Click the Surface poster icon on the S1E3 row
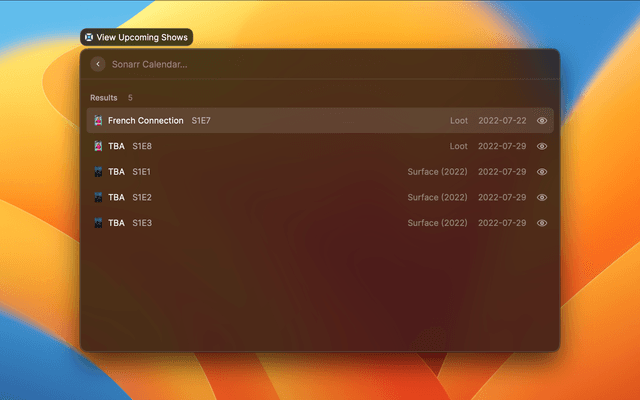Viewport: 640px width, 400px height. click(x=98, y=223)
